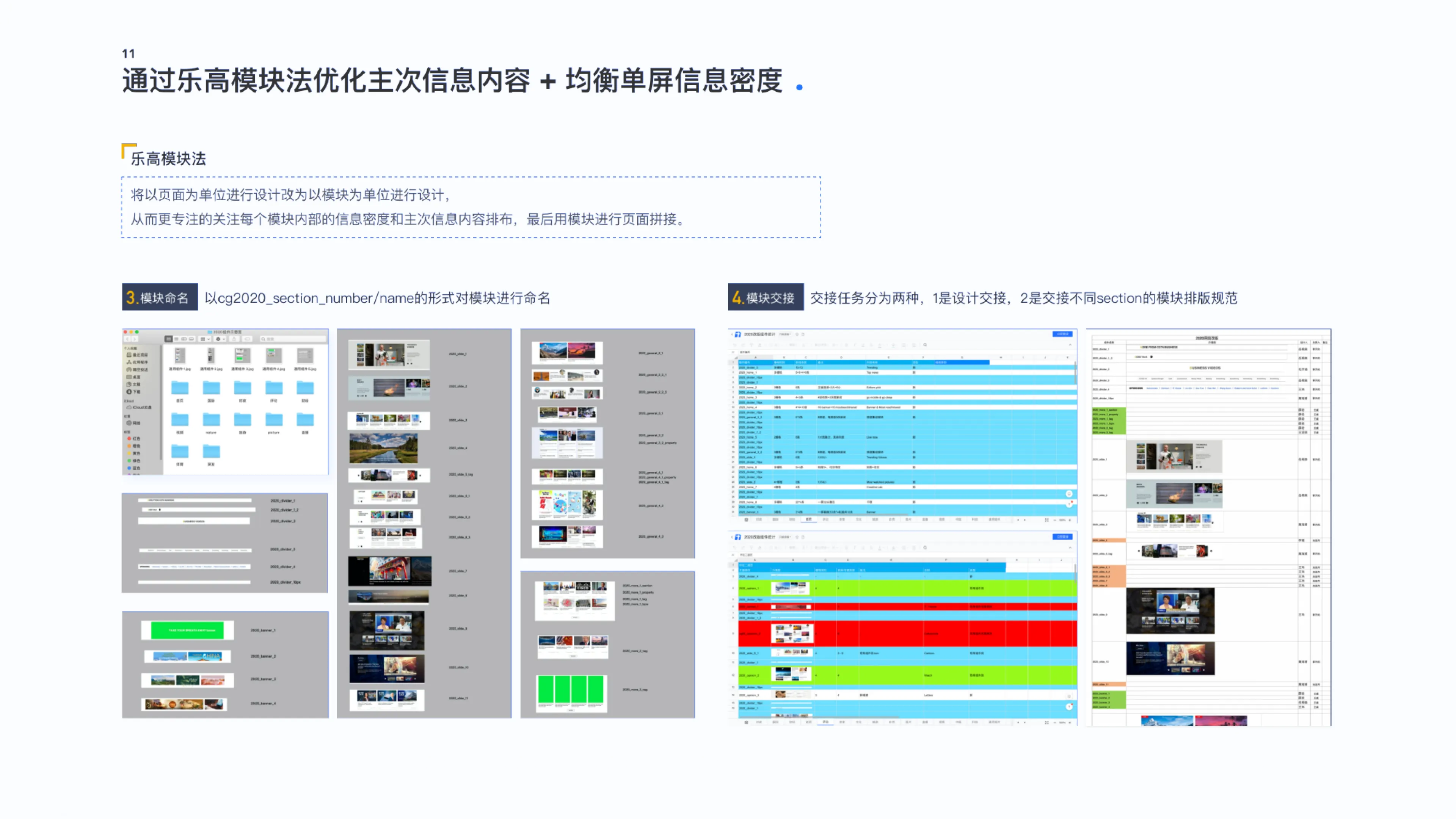1456x819 pixels.
Task: Select Finder icon view button
Action: tap(169, 339)
